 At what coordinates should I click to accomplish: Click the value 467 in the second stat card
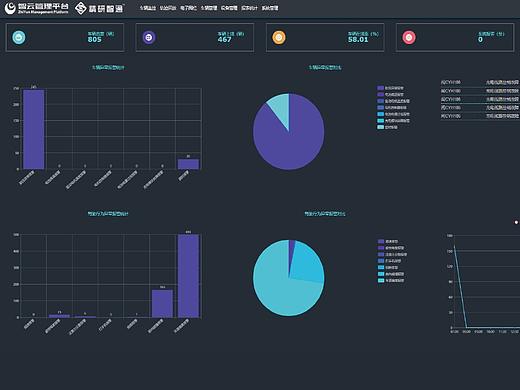tap(224, 39)
